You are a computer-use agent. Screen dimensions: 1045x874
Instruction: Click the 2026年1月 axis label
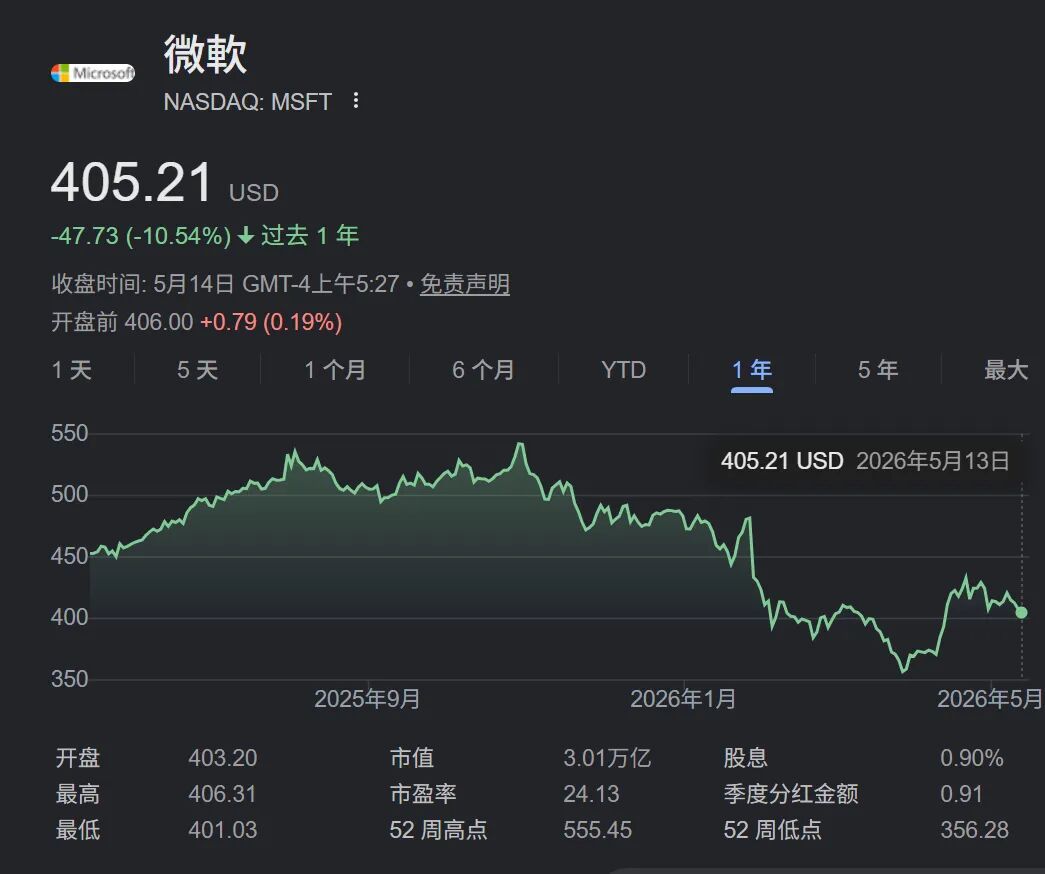(683, 699)
